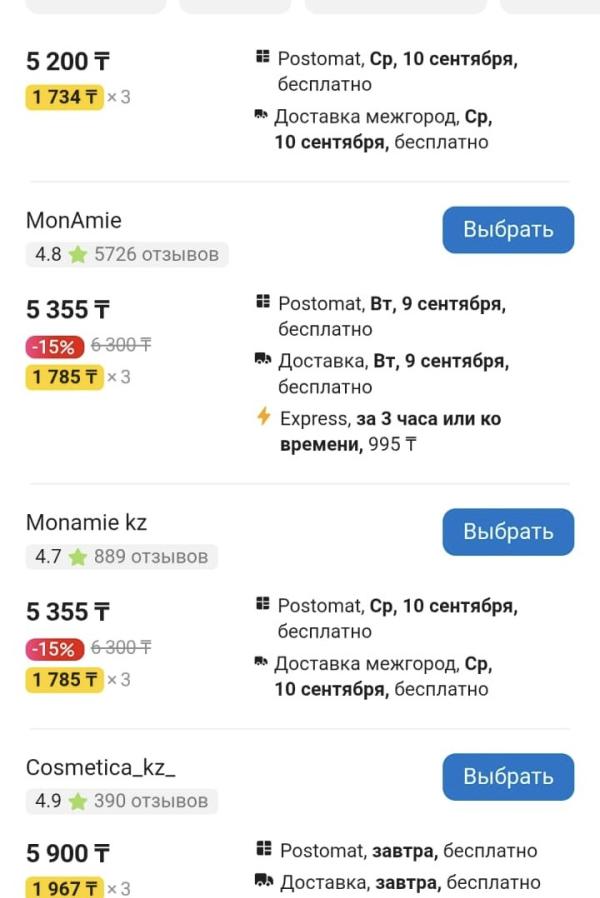
Task: Choose the MonAmie seller with Выбрать
Action: click(508, 230)
